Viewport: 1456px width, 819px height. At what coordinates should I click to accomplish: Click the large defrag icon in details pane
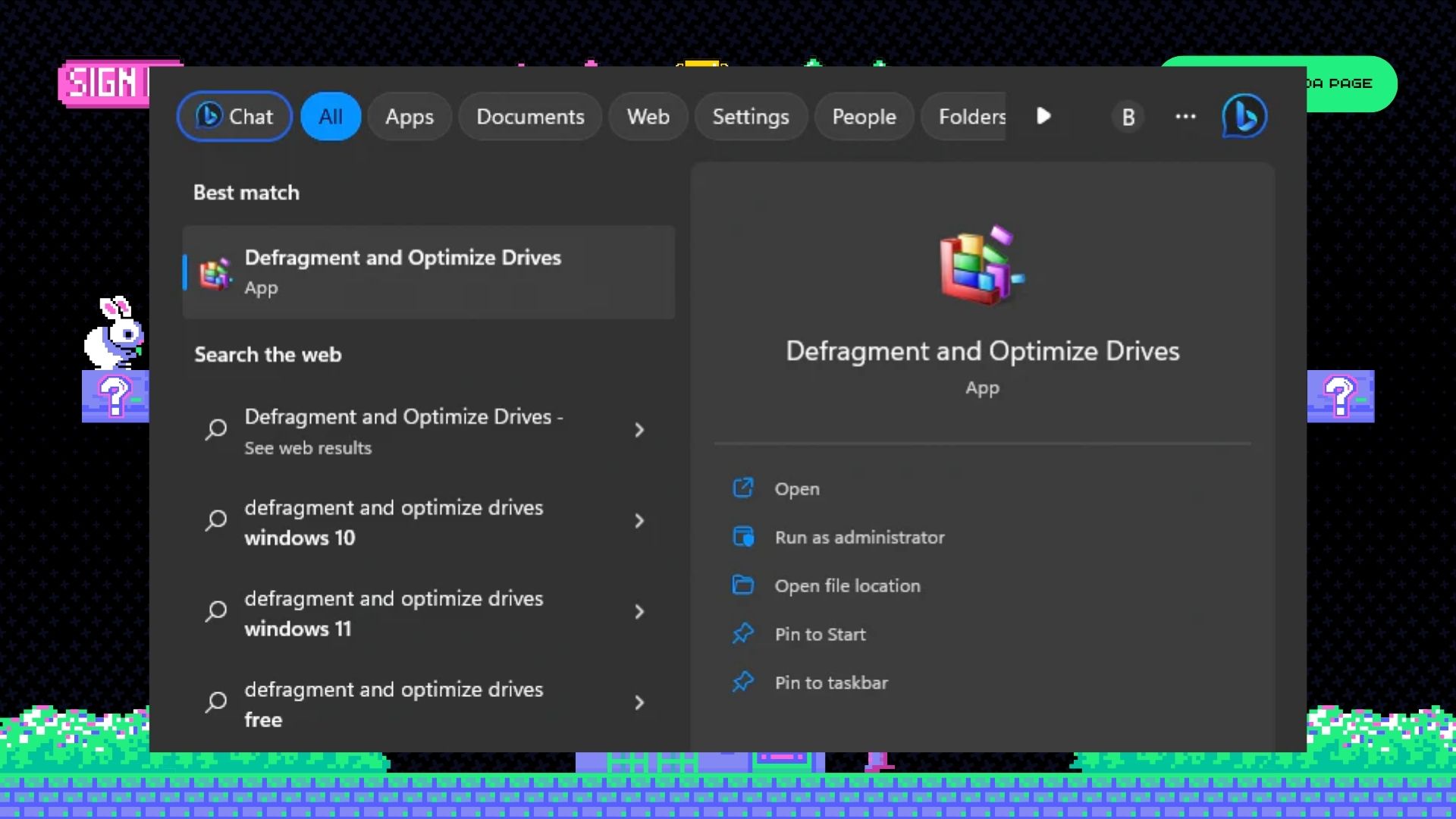tap(982, 265)
